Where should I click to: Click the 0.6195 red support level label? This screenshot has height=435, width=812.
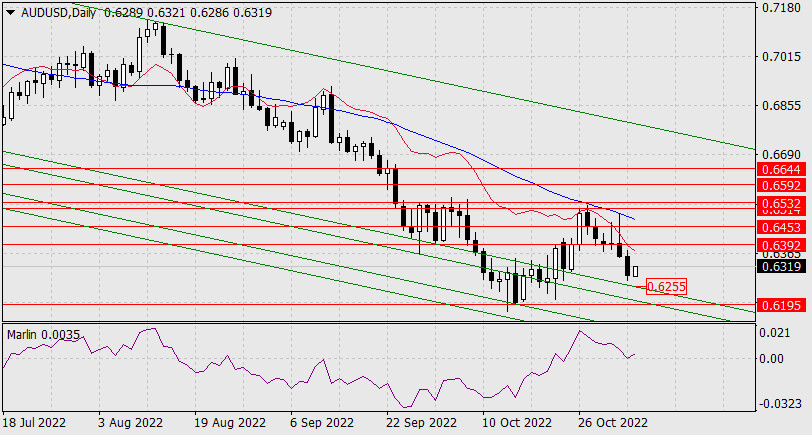(x=780, y=305)
